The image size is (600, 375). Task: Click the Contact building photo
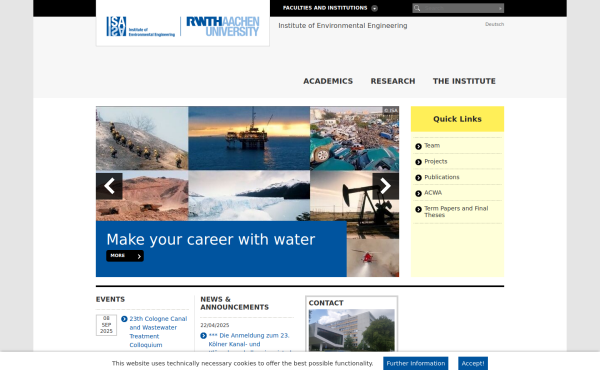[351, 330]
